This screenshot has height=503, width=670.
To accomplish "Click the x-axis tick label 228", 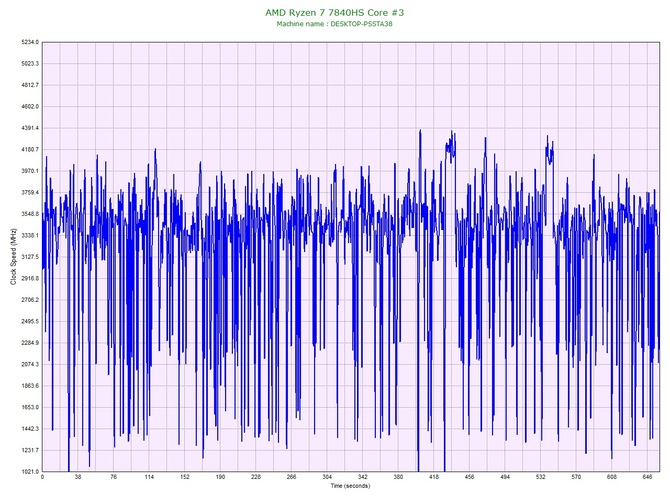I will coord(256,477).
